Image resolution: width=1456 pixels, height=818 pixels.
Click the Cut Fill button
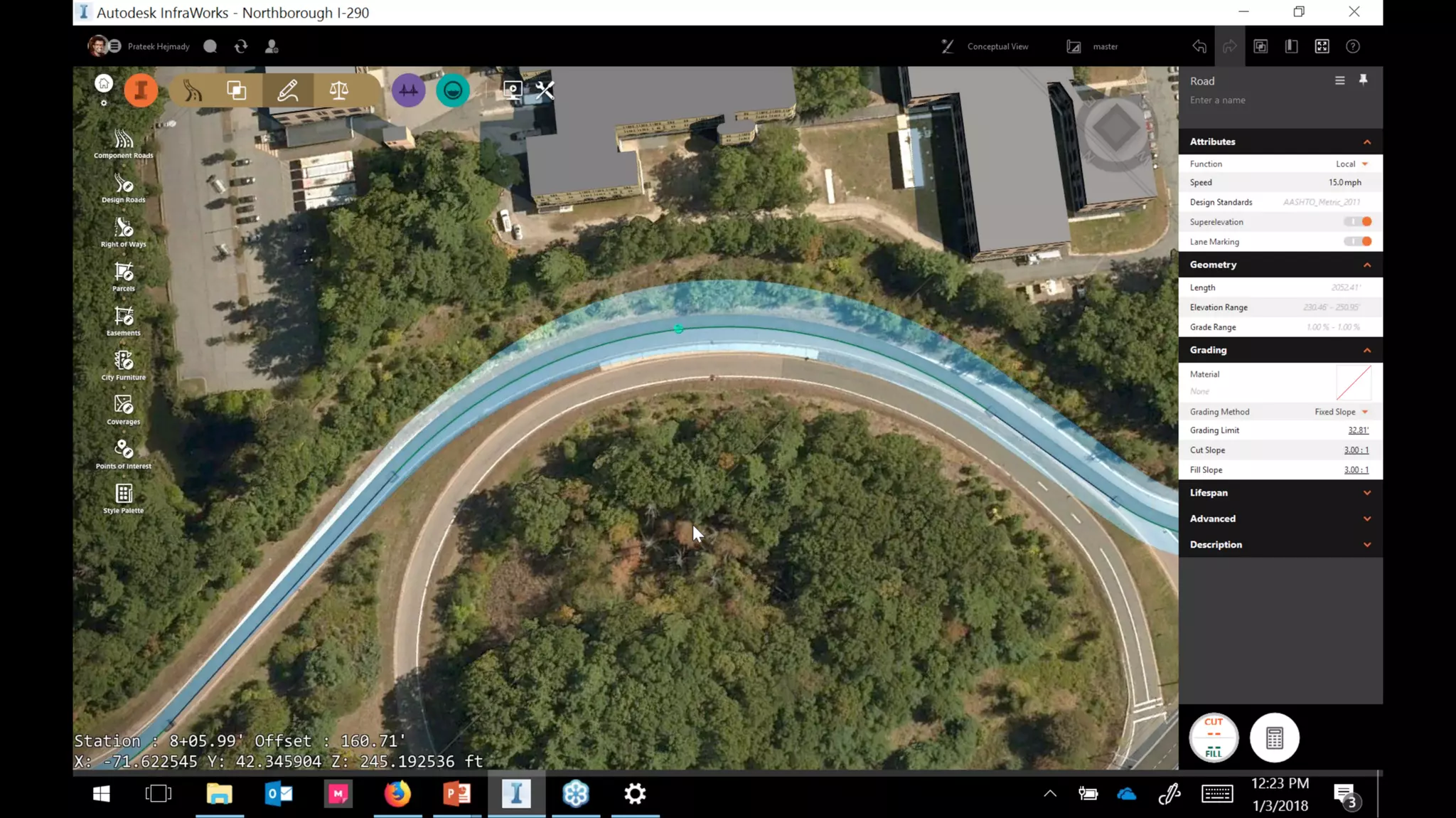pos(1214,738)
